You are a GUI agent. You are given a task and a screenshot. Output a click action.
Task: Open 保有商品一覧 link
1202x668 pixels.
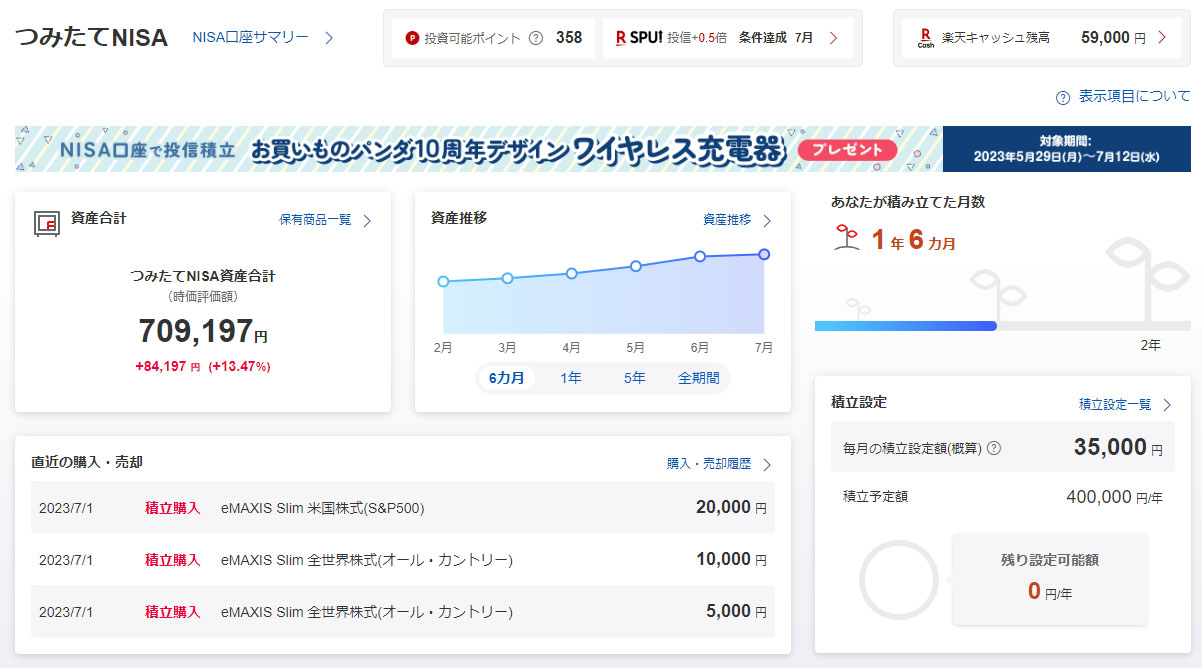click(x=325, y=220)
